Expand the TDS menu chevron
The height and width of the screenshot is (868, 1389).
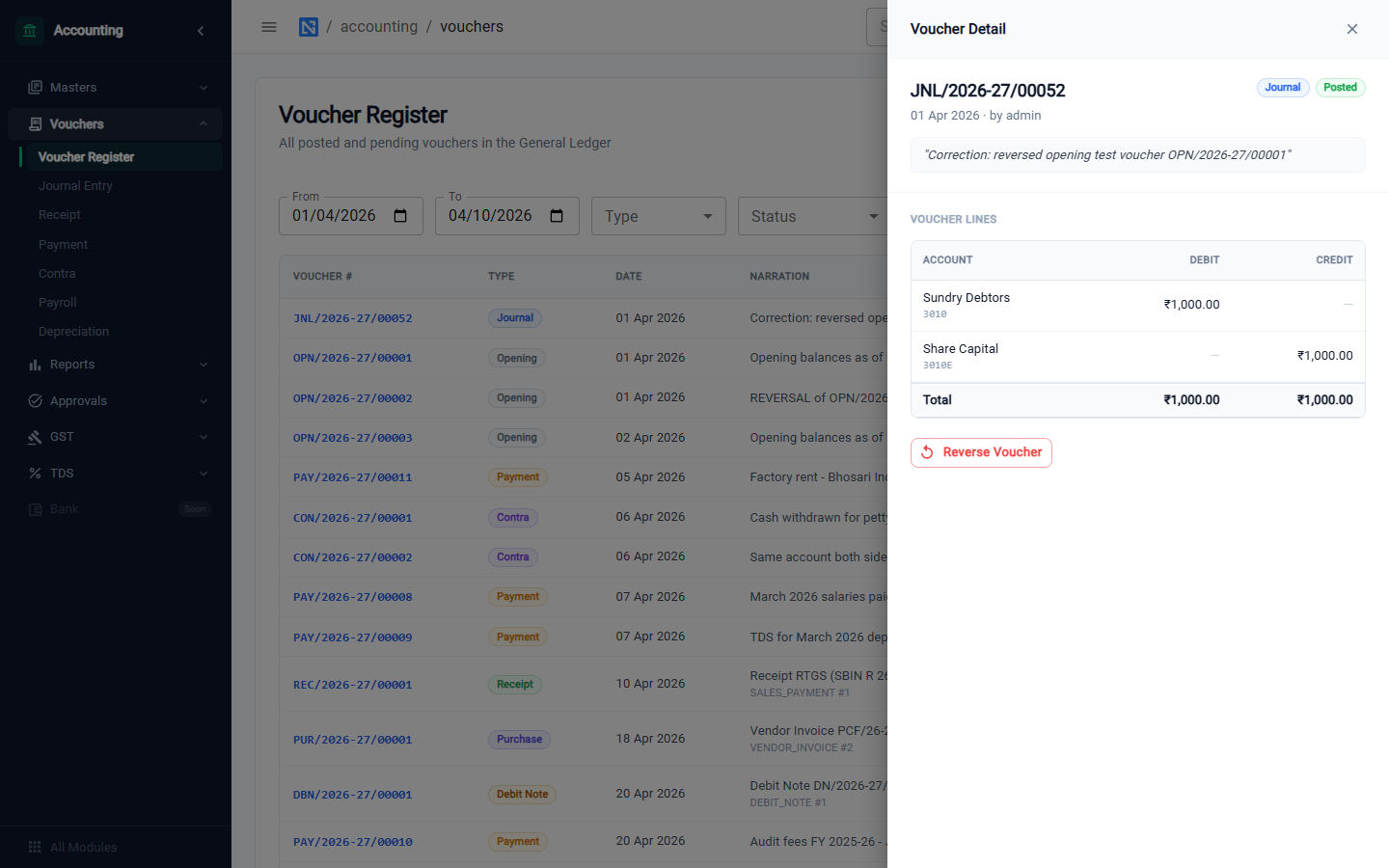[204, 474]
